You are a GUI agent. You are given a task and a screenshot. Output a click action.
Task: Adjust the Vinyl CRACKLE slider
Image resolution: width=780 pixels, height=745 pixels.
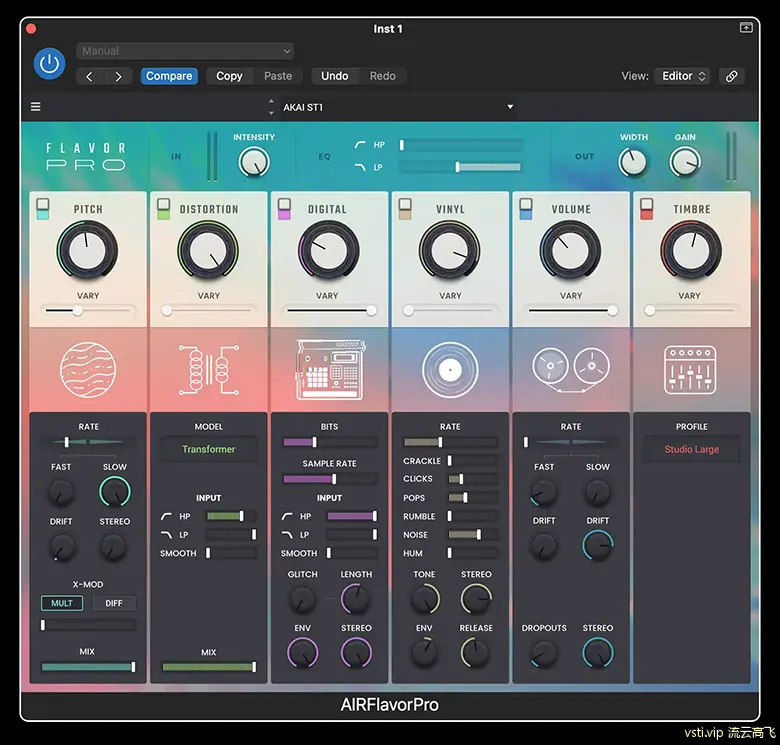tap(472, 461)
